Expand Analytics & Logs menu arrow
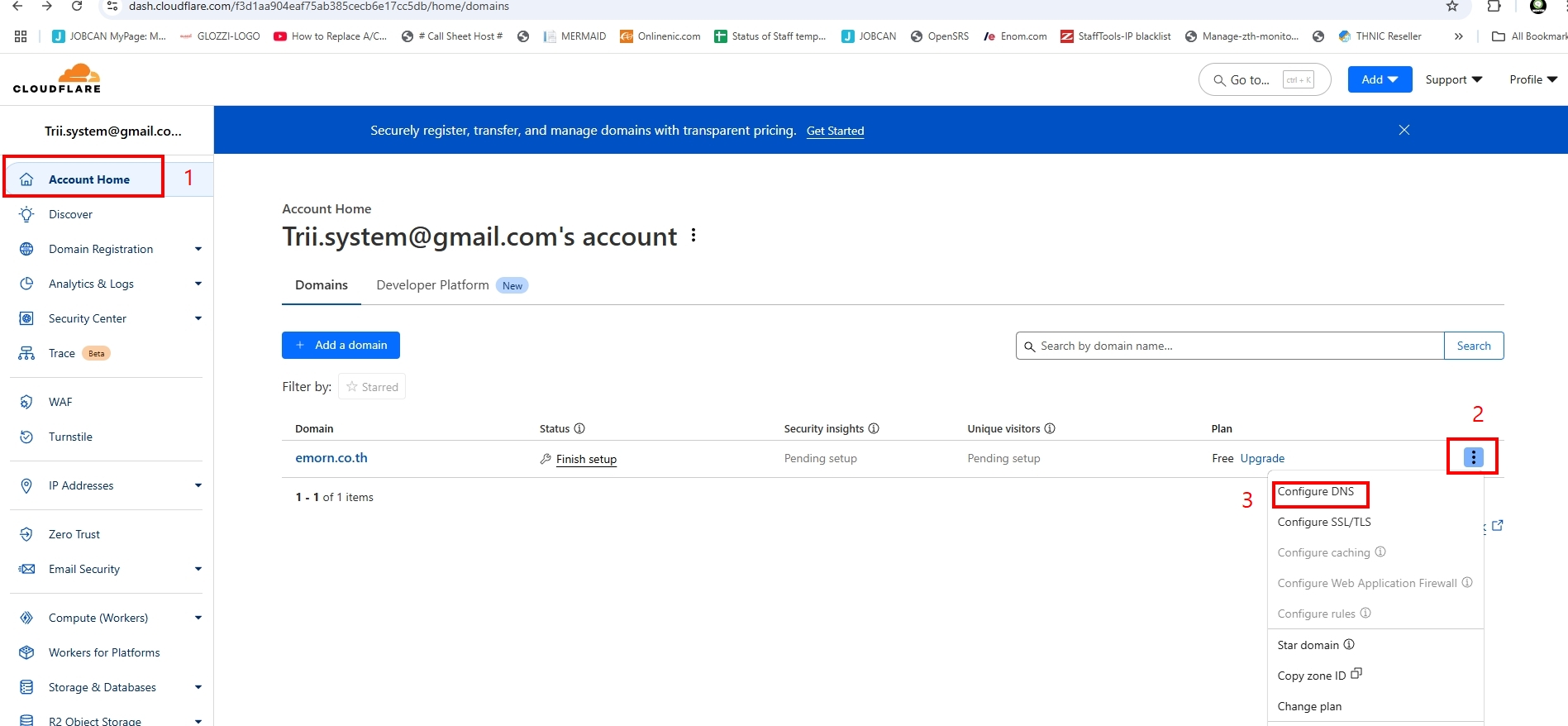The width and height of the screenshot is (1568, 726). click(198, 284)
